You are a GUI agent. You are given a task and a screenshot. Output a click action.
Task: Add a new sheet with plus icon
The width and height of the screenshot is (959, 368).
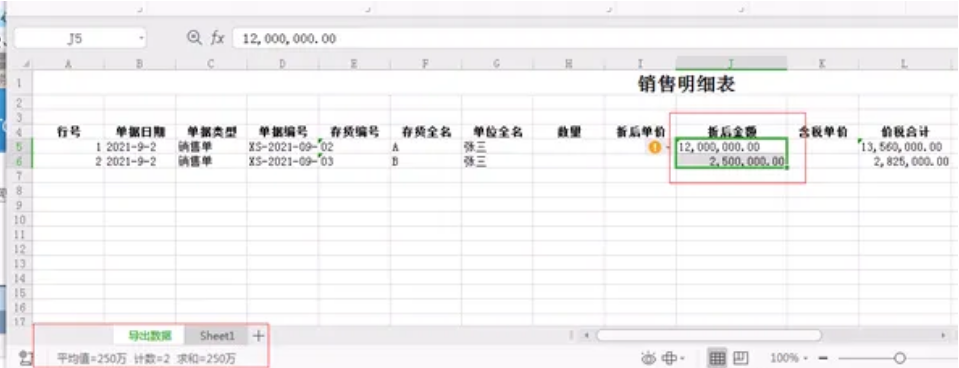click(x=258, y=336)
